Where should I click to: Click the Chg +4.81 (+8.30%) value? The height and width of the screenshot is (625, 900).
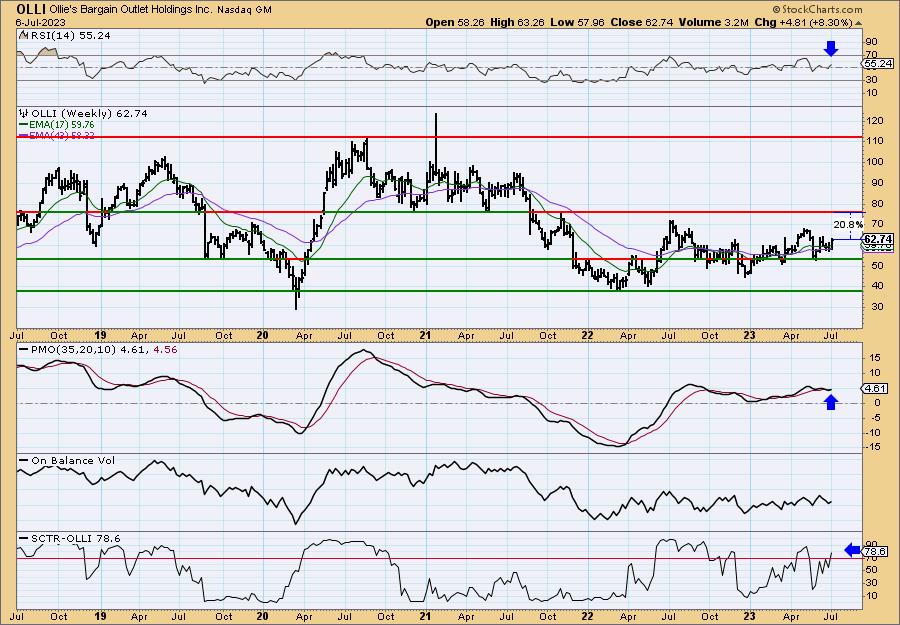804,22
